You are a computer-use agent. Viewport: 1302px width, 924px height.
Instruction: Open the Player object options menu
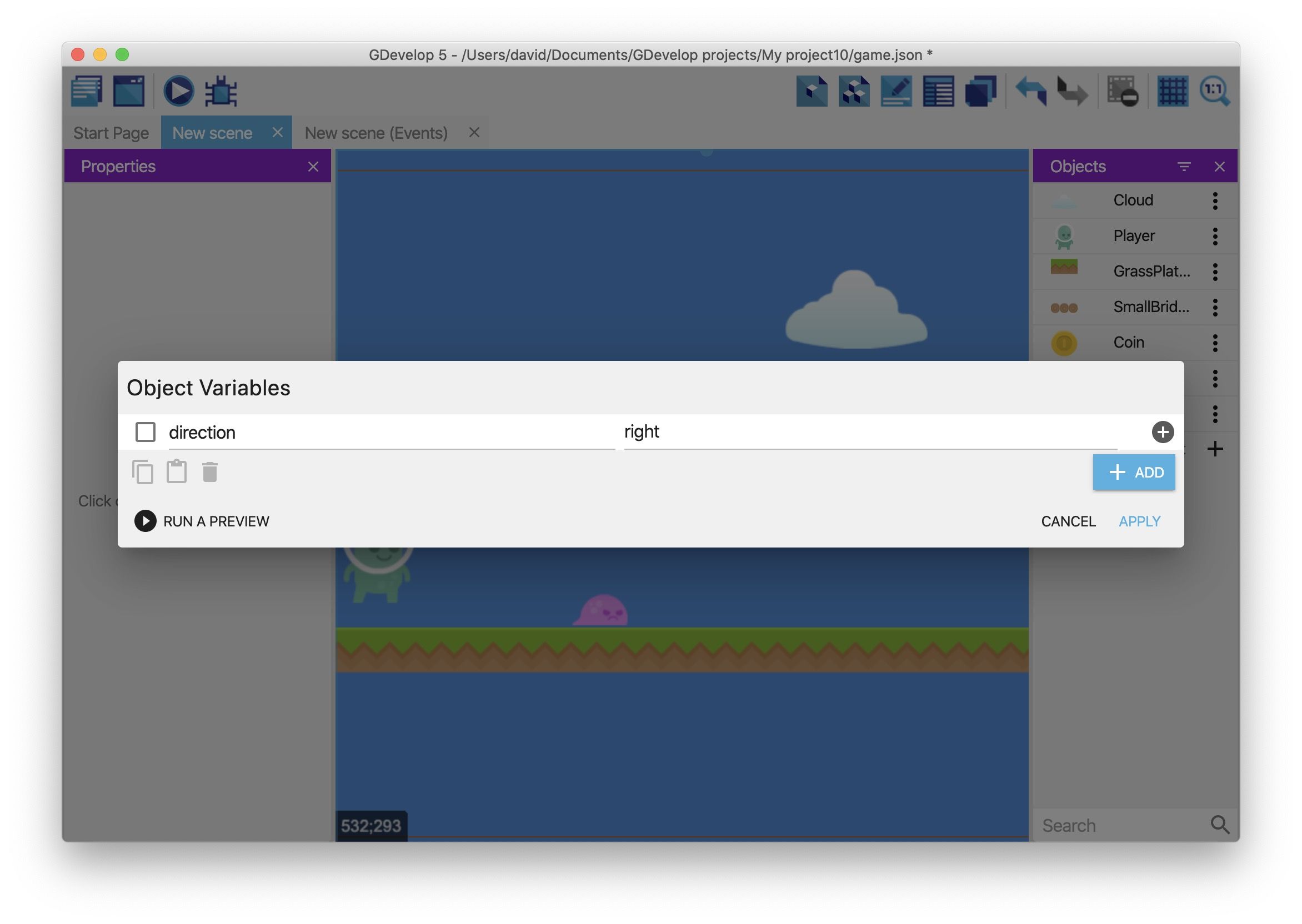(x=1215, y=236)
